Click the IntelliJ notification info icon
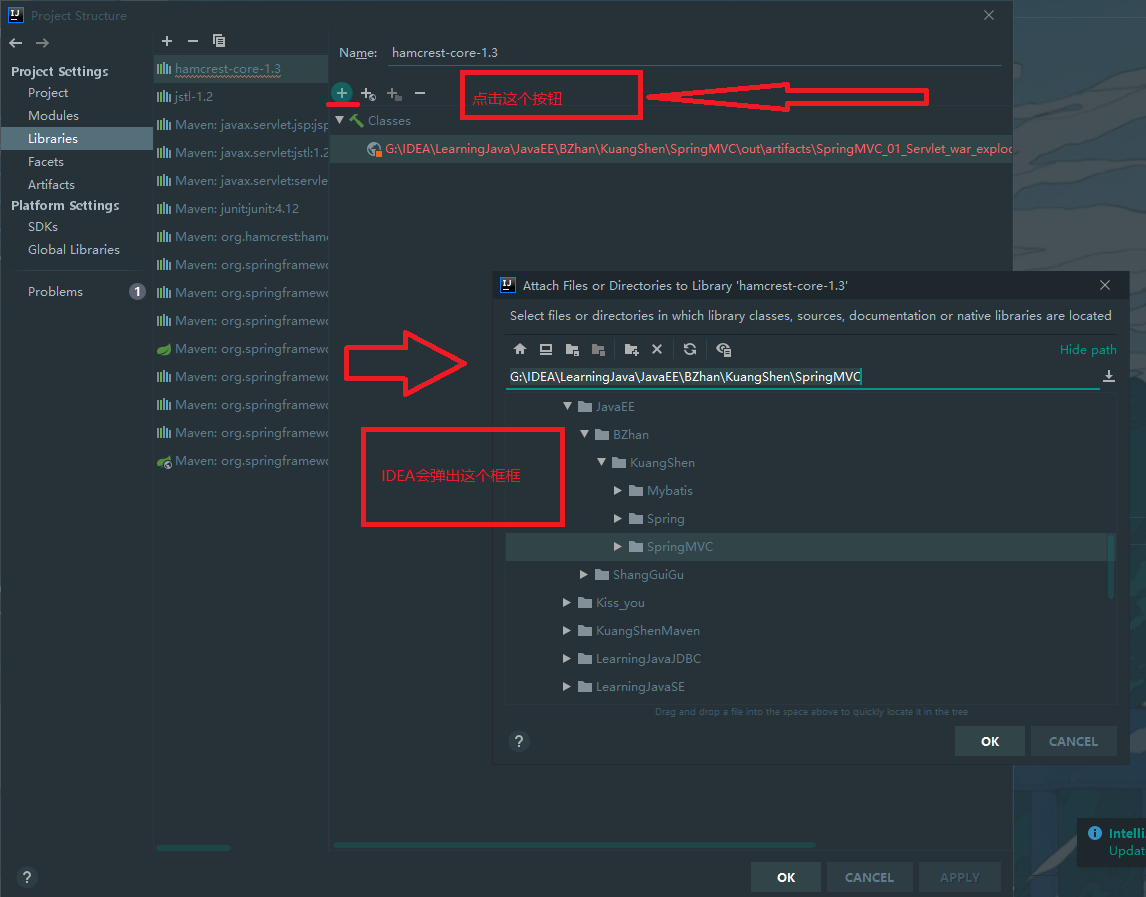1146x897 pixels. point(1095,833)
